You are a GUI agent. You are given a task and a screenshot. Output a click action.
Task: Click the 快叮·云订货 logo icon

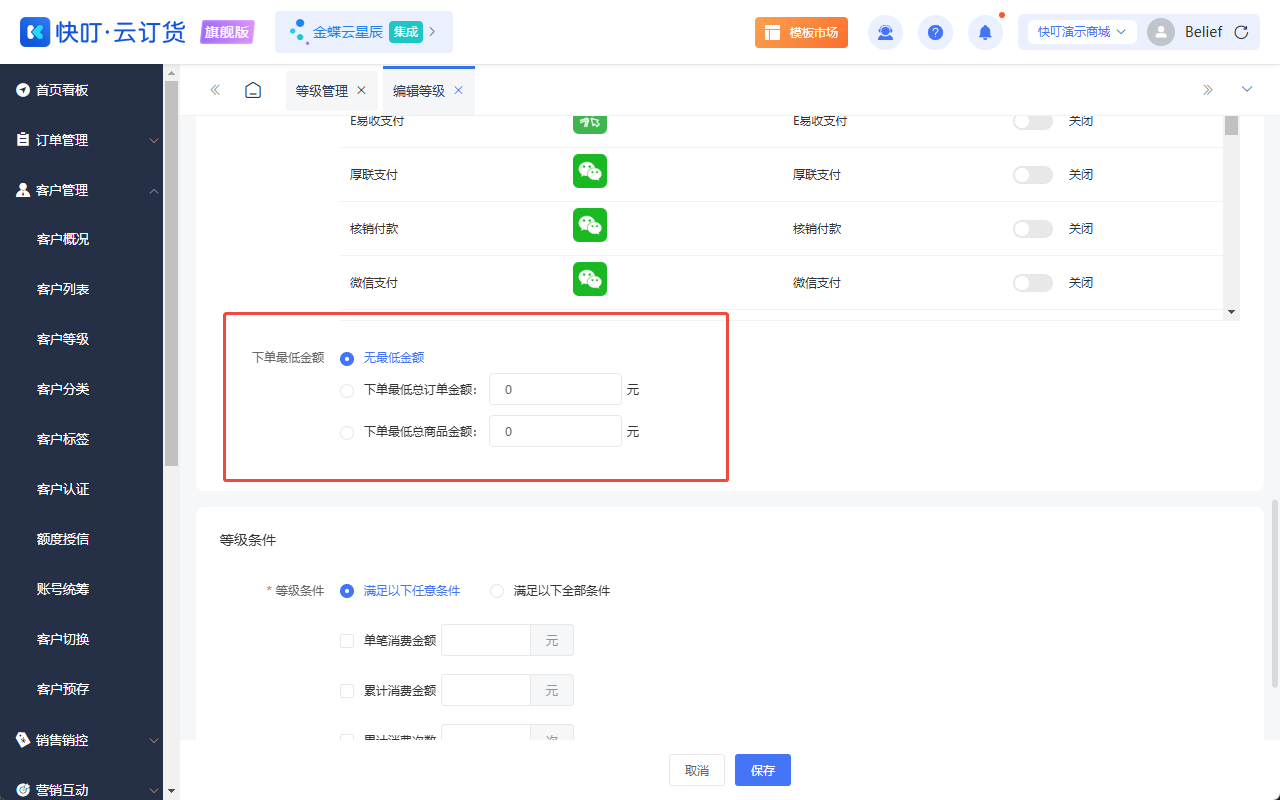(x=35, y=32)
